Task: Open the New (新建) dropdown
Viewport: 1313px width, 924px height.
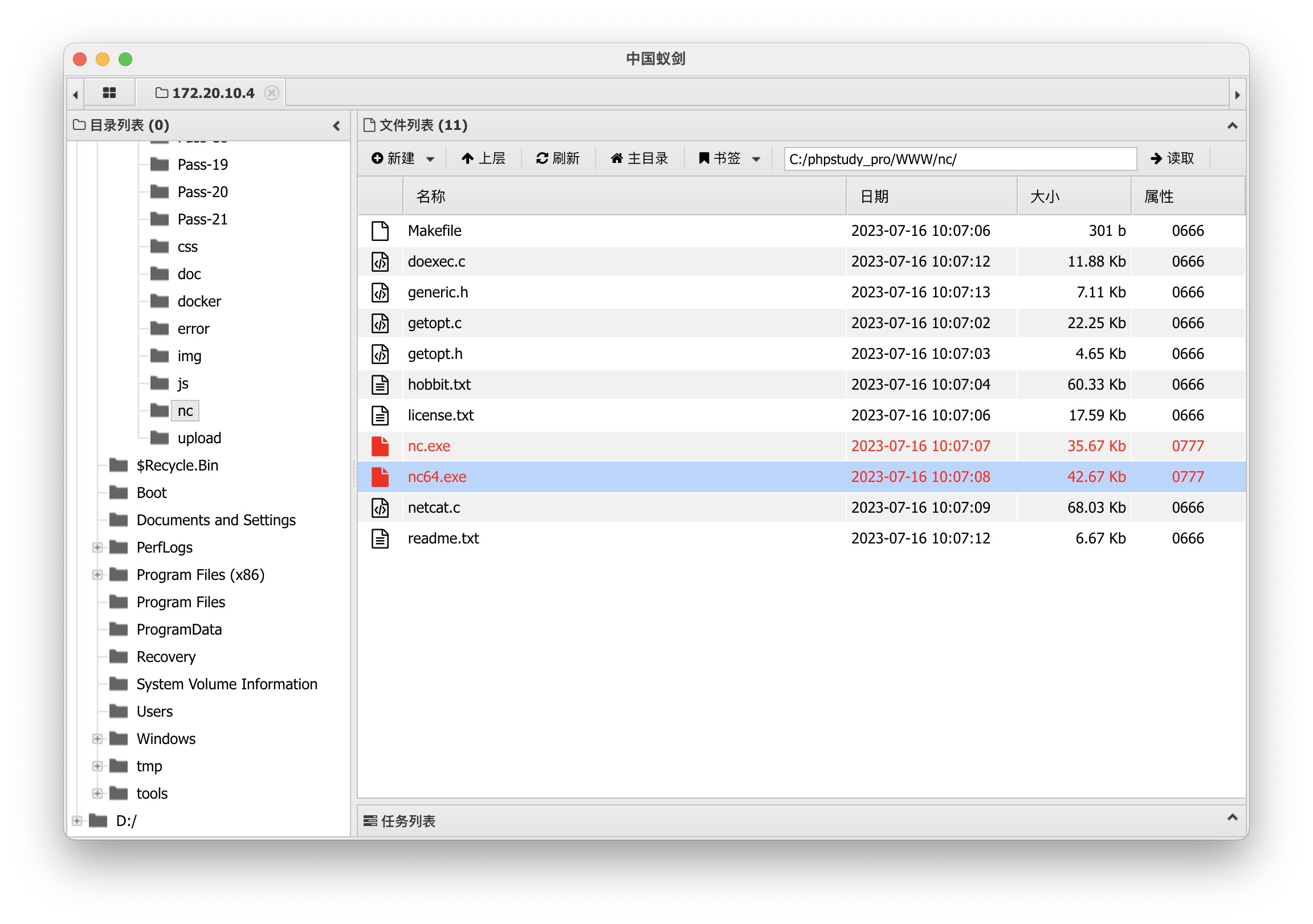Action: click(x=403, y=158)
